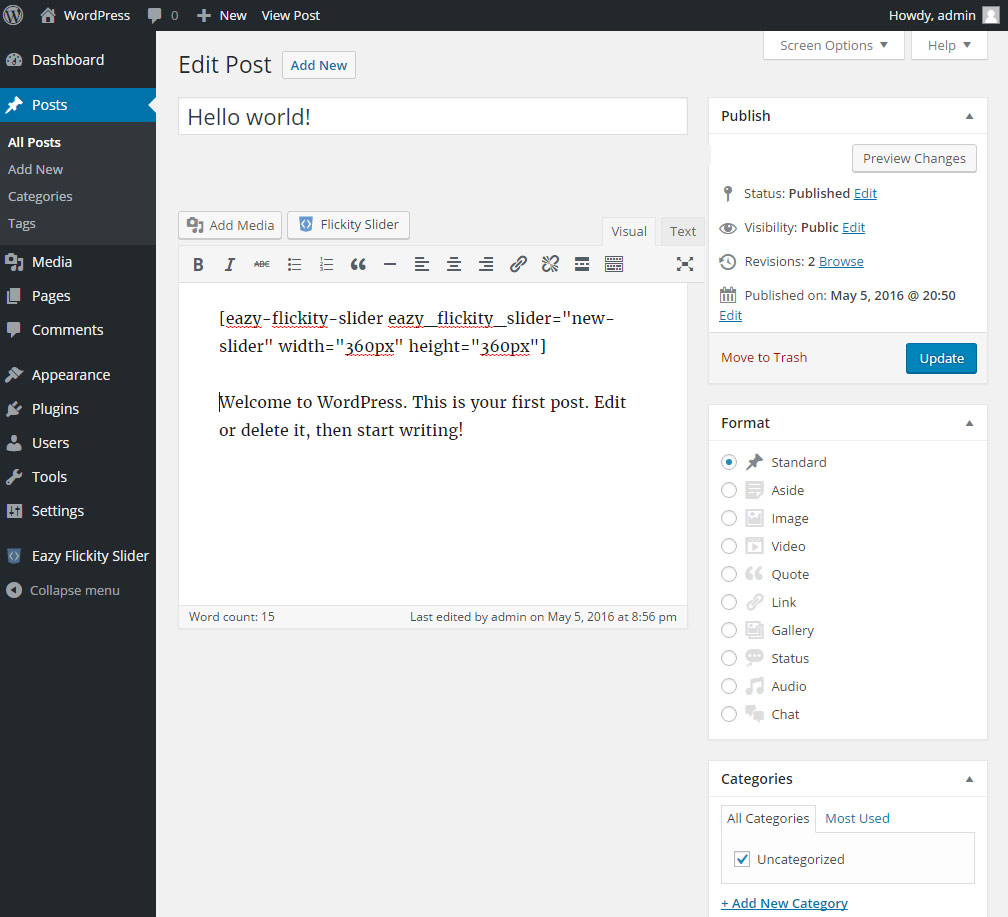1008x917 pixels.
Task: Click the post title input field
Action: (432, 117)
